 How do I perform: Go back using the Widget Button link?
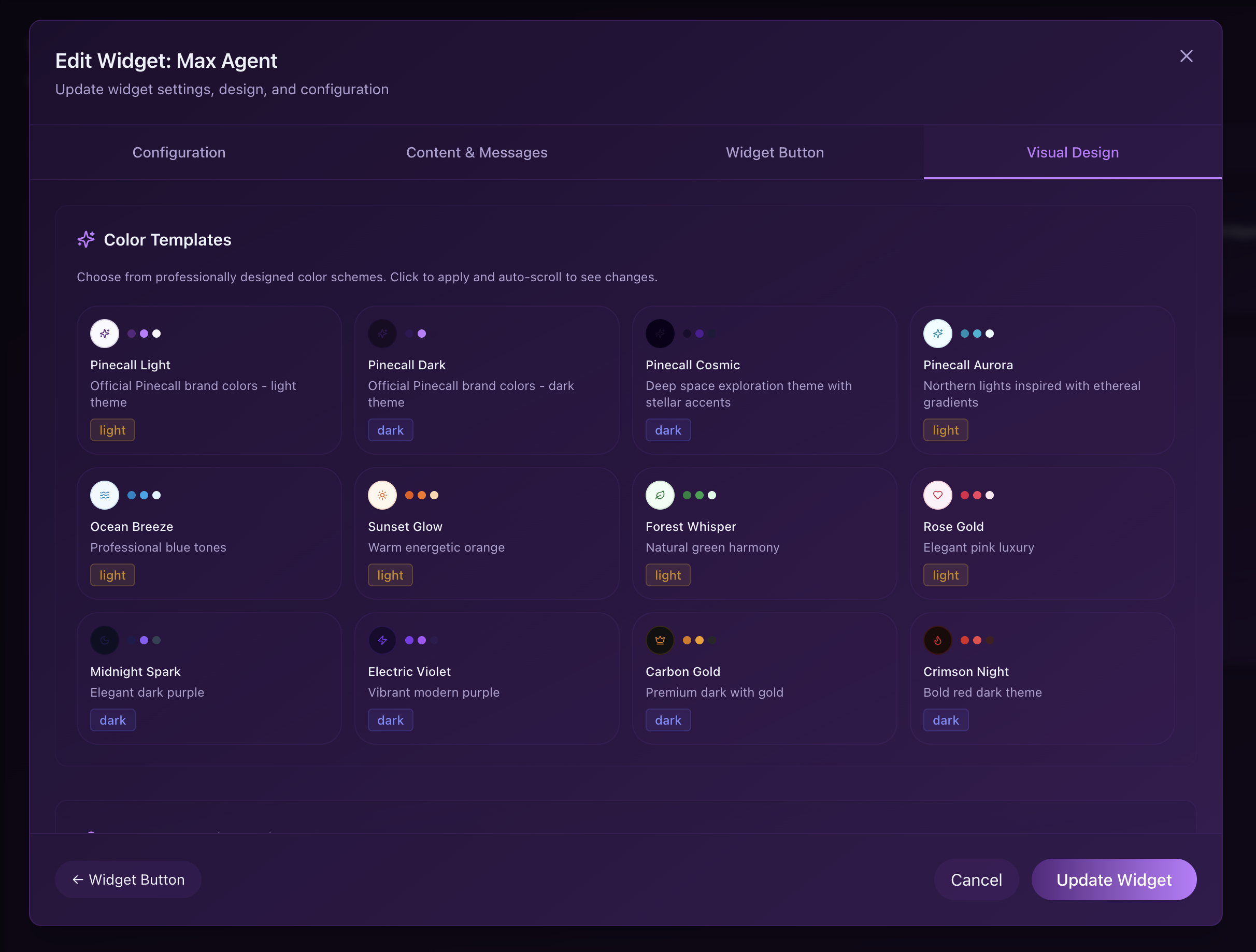tap(128, 879)
